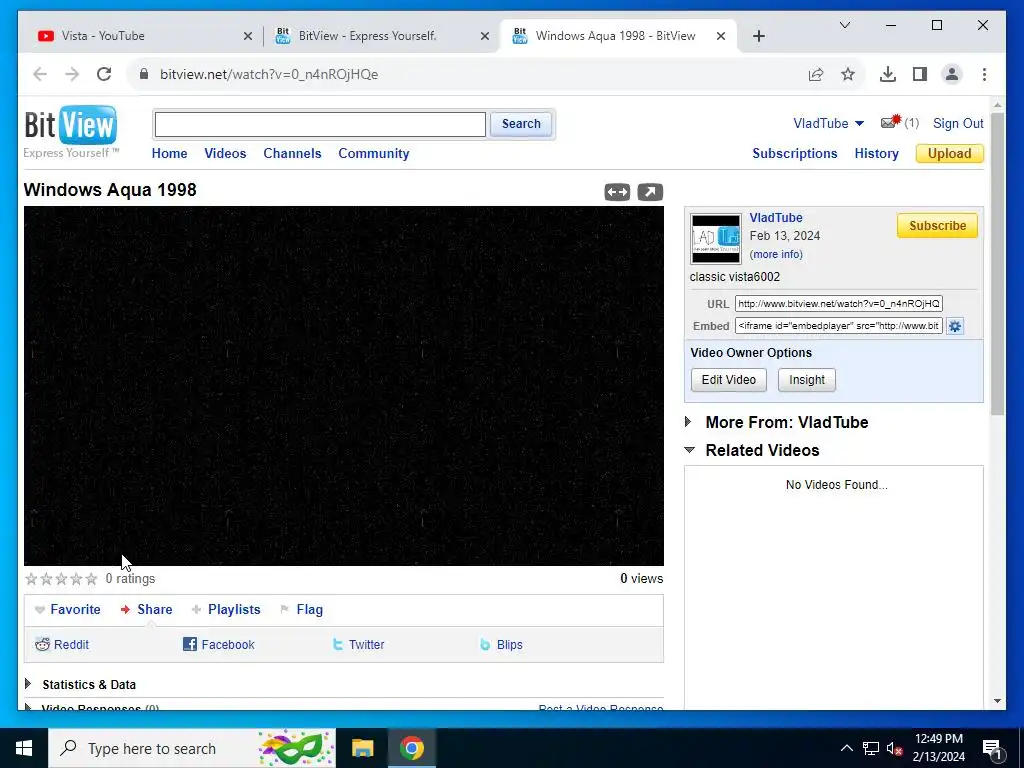This screenshot has height=768, width=1024.
Task: Subscribe to VladTube channel
Action: pos(937,225)
